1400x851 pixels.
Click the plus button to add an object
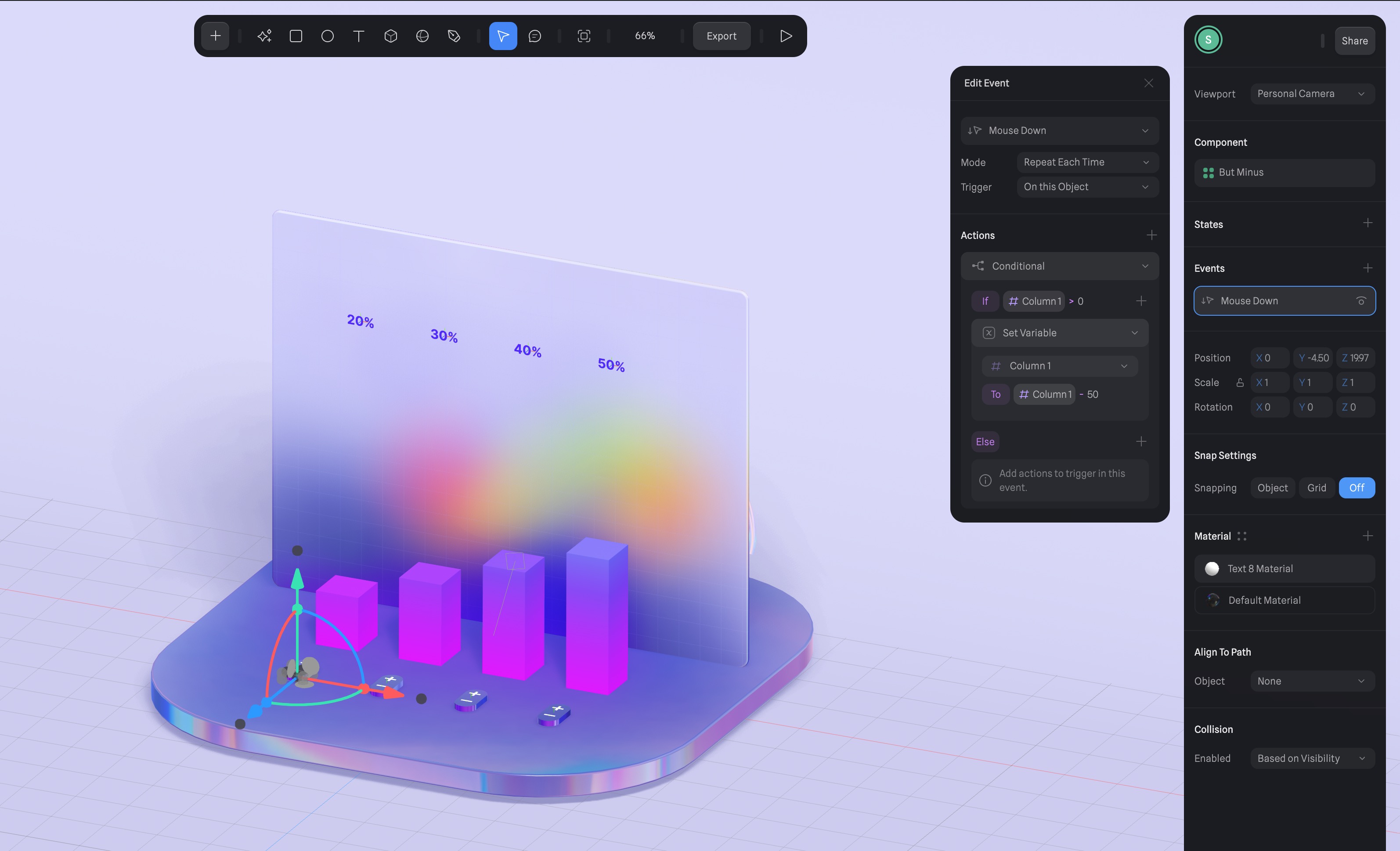click(x=215, y=36)
